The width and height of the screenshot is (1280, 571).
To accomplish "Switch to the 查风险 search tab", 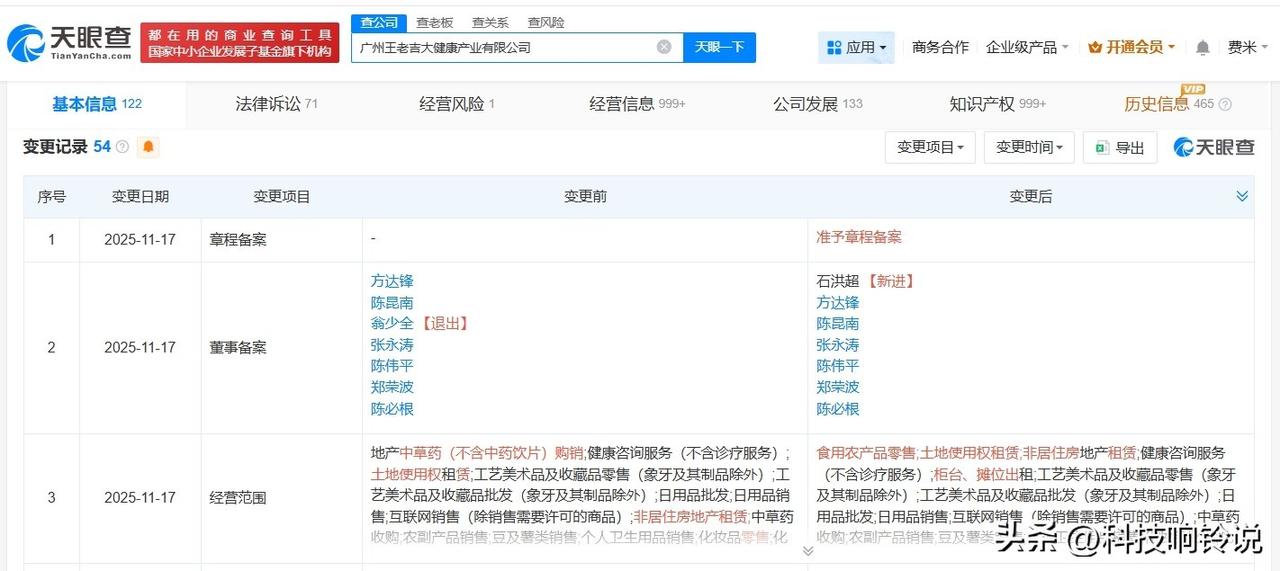I will click(x=546, y=22).
